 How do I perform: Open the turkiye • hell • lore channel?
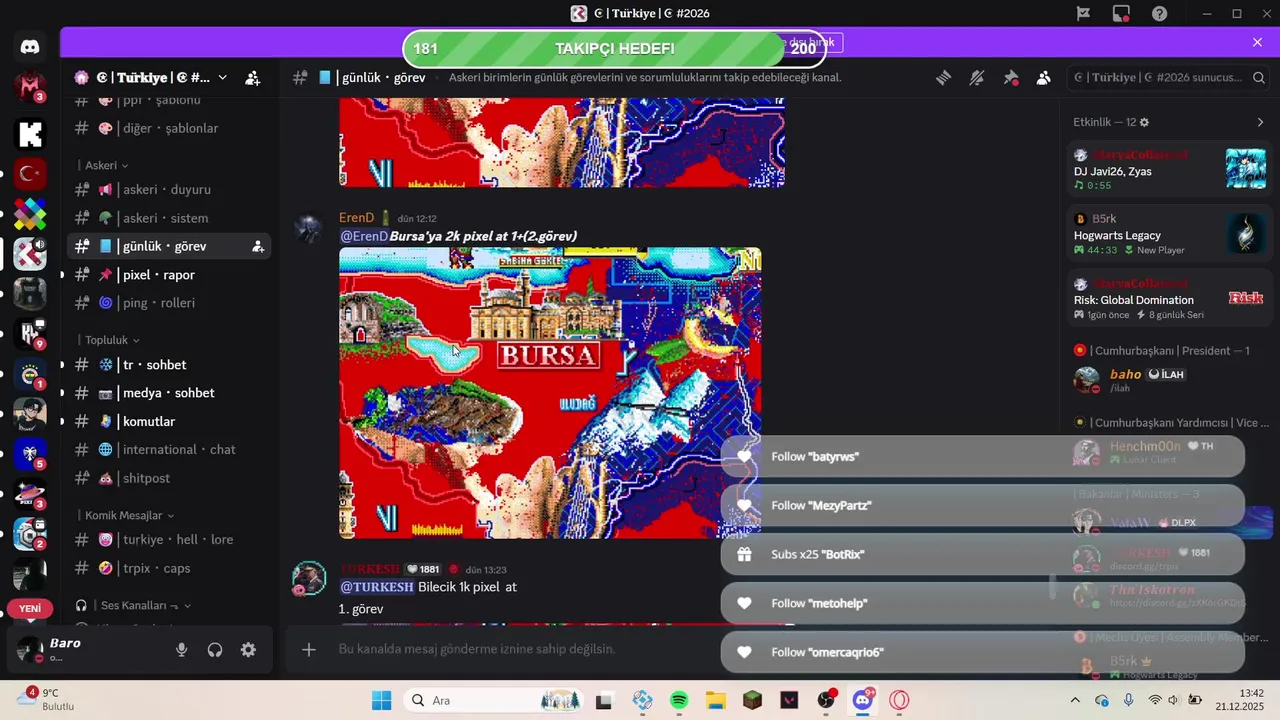[168, 539]
